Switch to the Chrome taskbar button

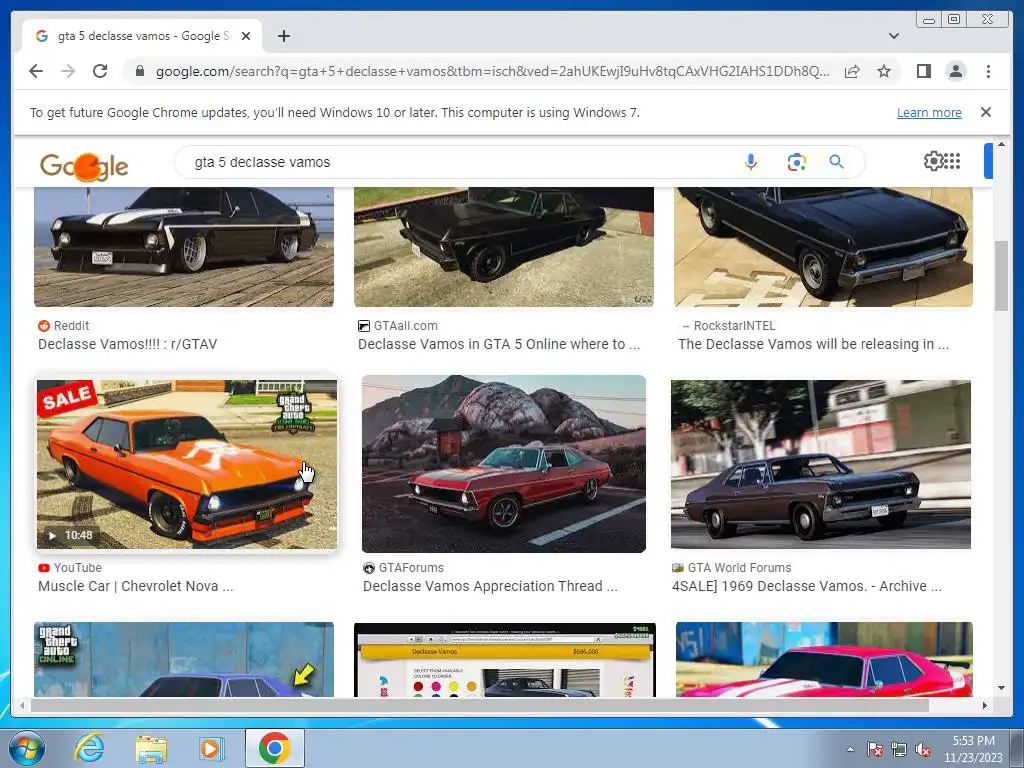274,748
